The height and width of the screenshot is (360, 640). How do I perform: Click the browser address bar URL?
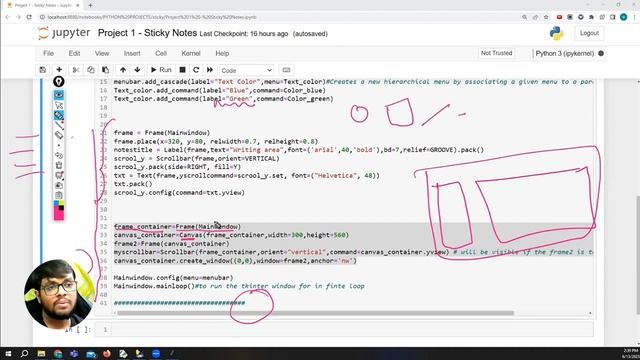pos(152,17)
